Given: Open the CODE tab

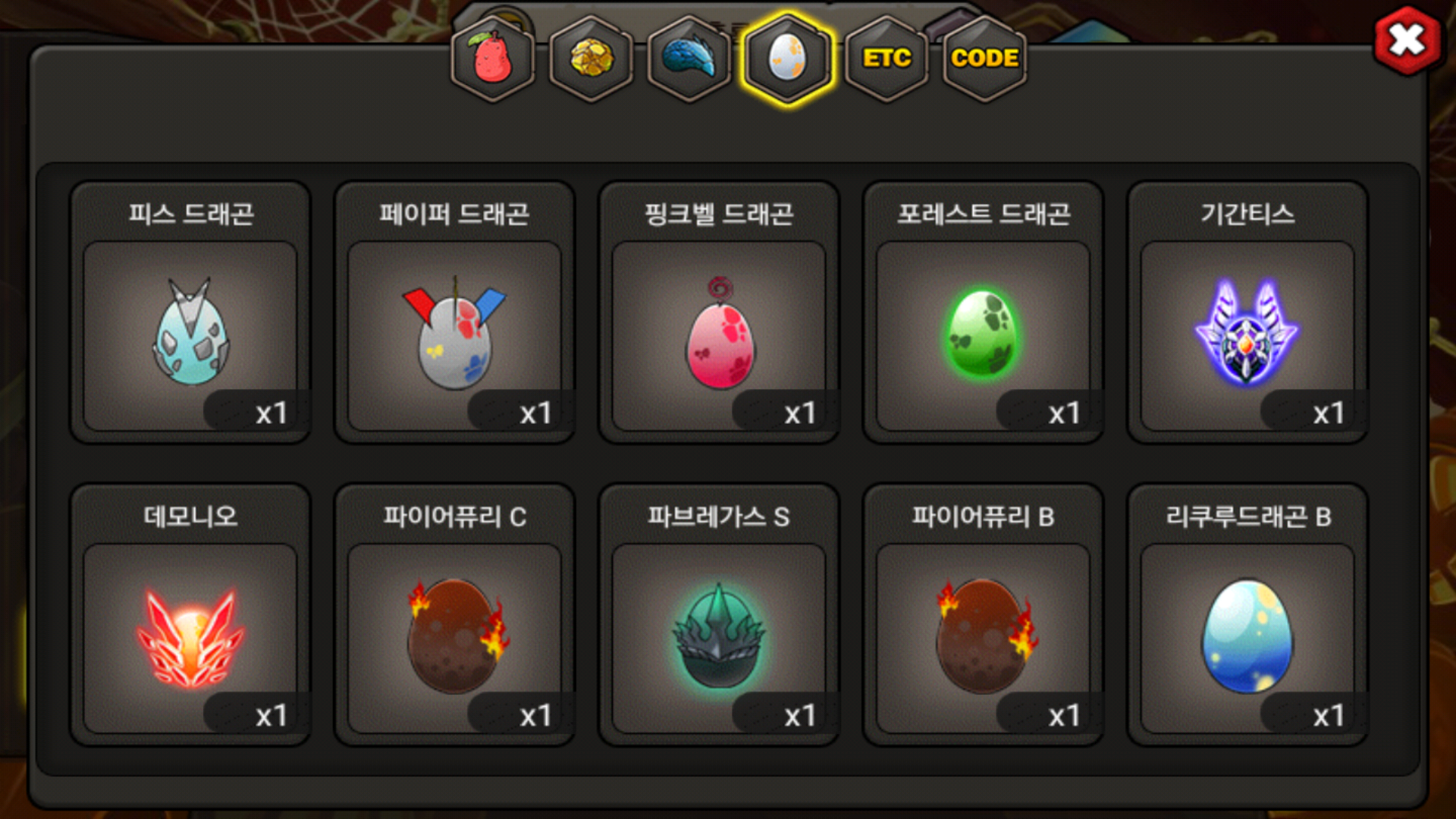Looking at the screenshot, I should pyautogui.click(x=984, y=58).
